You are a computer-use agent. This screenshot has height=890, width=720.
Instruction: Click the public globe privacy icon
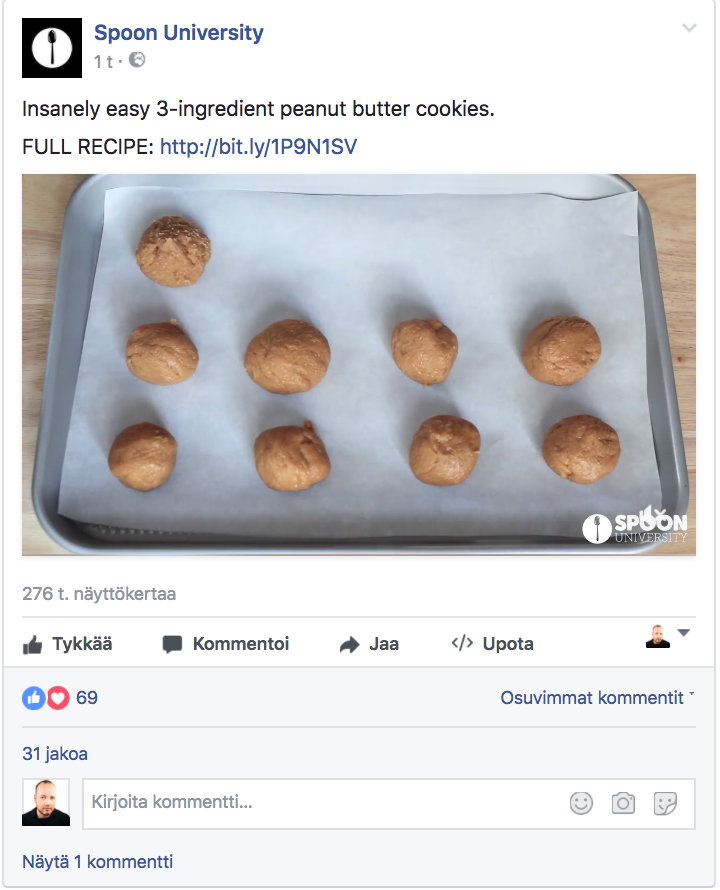point(137,60)
